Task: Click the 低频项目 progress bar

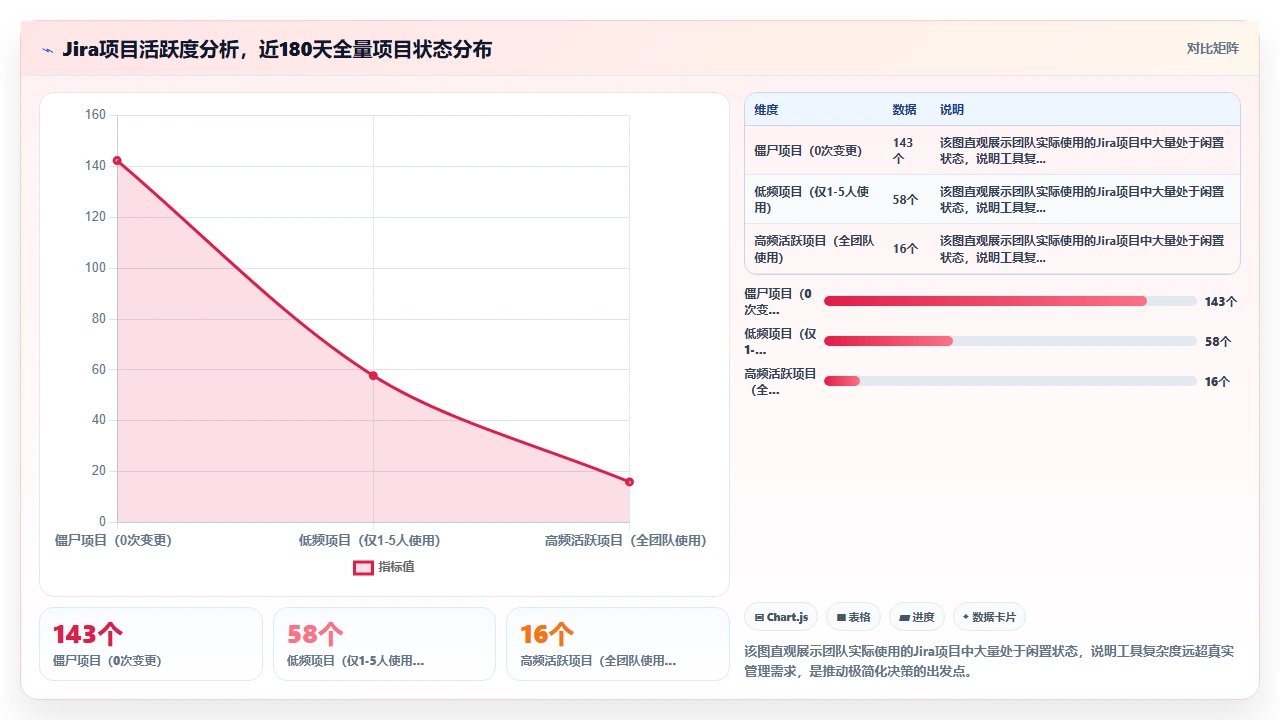Action: pyautogui.click(x=1010, y=341)
